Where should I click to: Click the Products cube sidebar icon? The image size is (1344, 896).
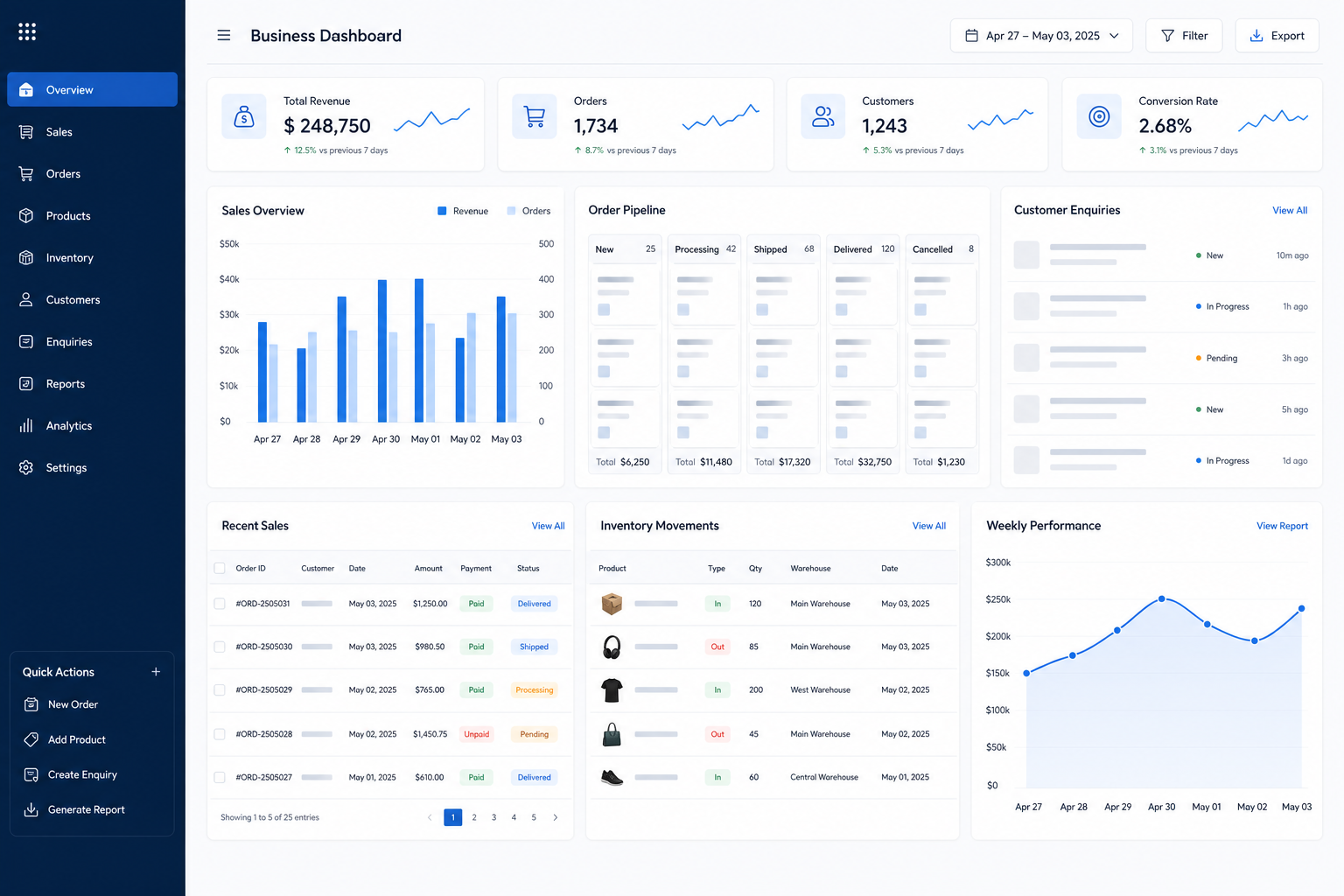coord(26,216)
